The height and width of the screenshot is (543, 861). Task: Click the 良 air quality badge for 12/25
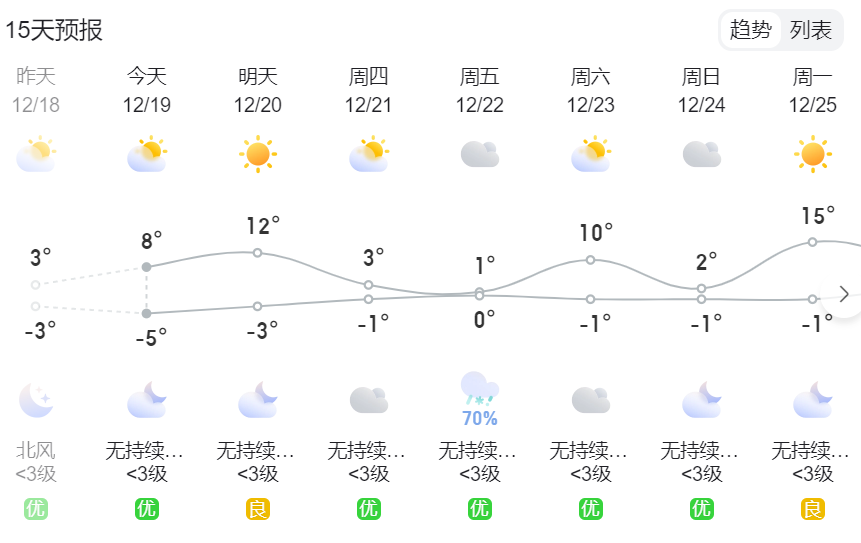point(813,509)
